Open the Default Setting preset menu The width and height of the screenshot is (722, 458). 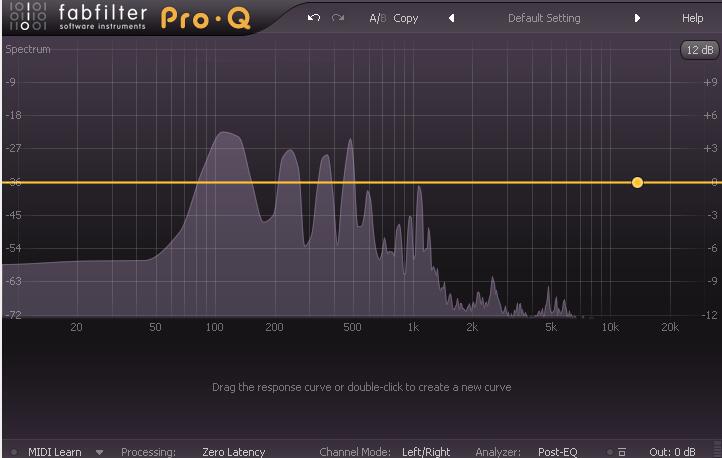[x=544, y=18]
